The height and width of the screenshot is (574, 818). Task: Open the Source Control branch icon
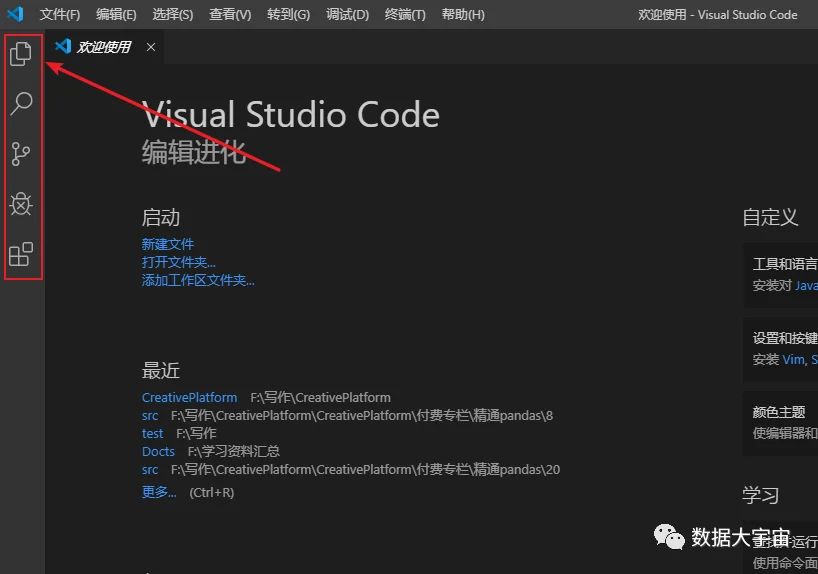point(21,154)
